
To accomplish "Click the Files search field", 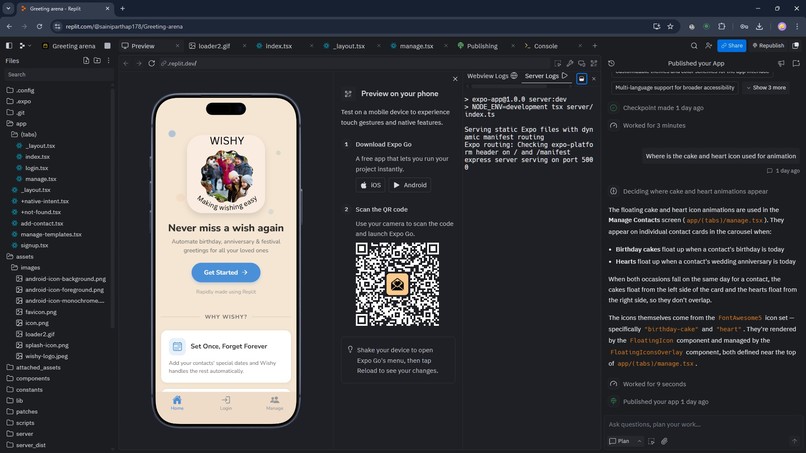I will 58,75.
